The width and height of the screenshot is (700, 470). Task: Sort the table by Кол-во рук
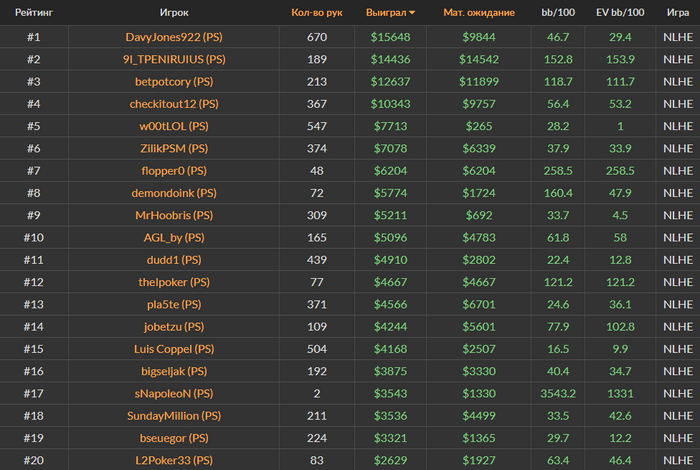(318, 13)
